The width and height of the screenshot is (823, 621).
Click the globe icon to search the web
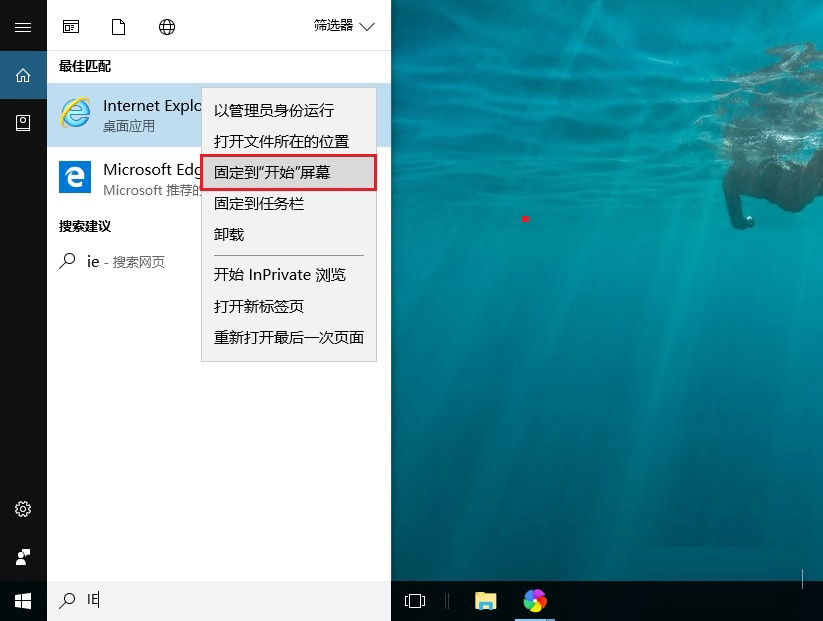[x=166, y=26]
